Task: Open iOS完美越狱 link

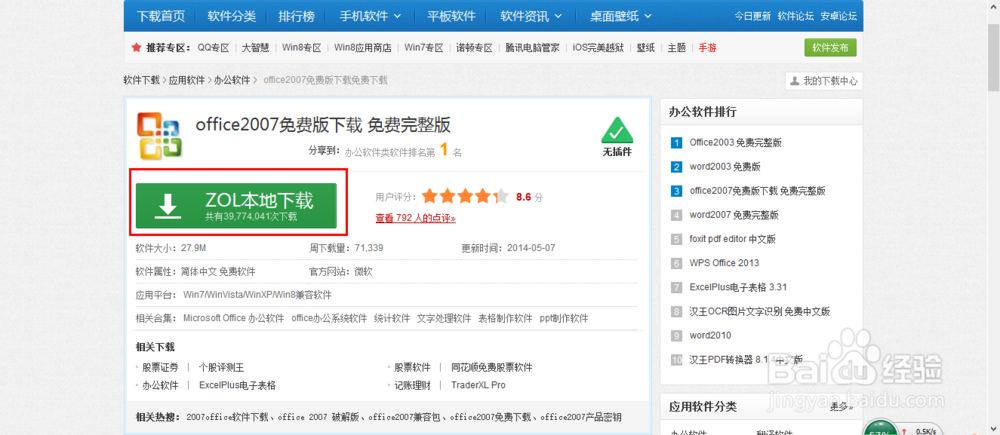Action: click(x=598, y=48)
